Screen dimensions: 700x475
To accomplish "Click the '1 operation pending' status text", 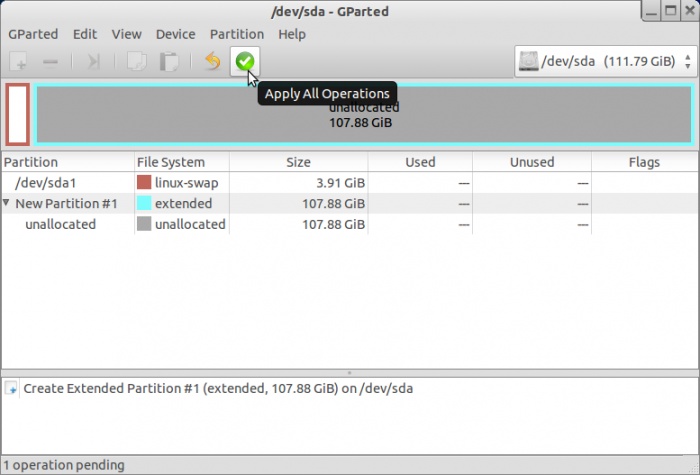I will [64, 465].
